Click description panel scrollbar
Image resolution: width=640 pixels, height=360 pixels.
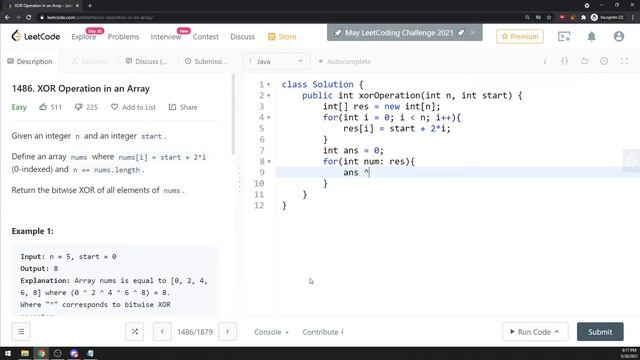233,114
